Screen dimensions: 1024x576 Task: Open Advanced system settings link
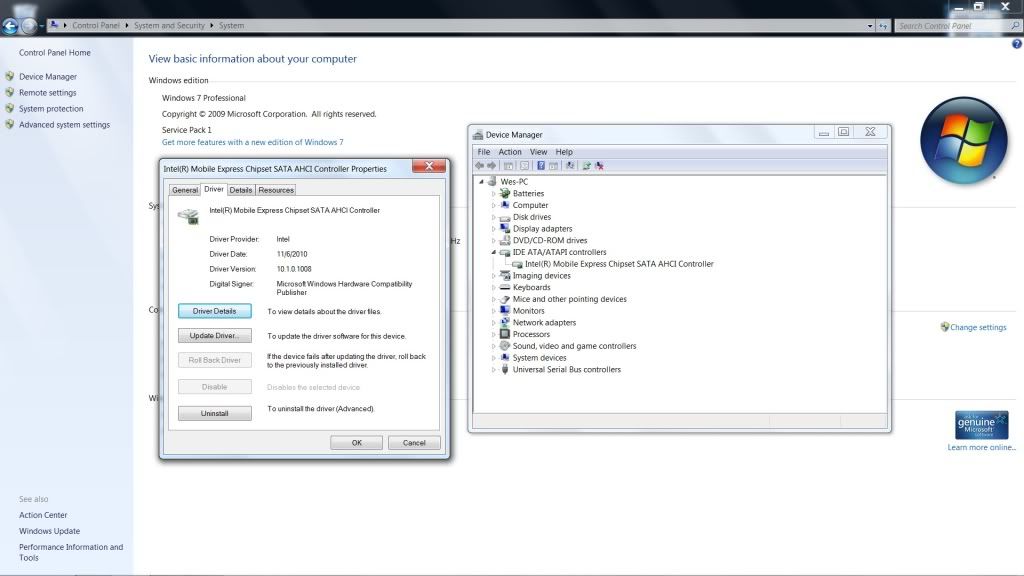(64, 125)
